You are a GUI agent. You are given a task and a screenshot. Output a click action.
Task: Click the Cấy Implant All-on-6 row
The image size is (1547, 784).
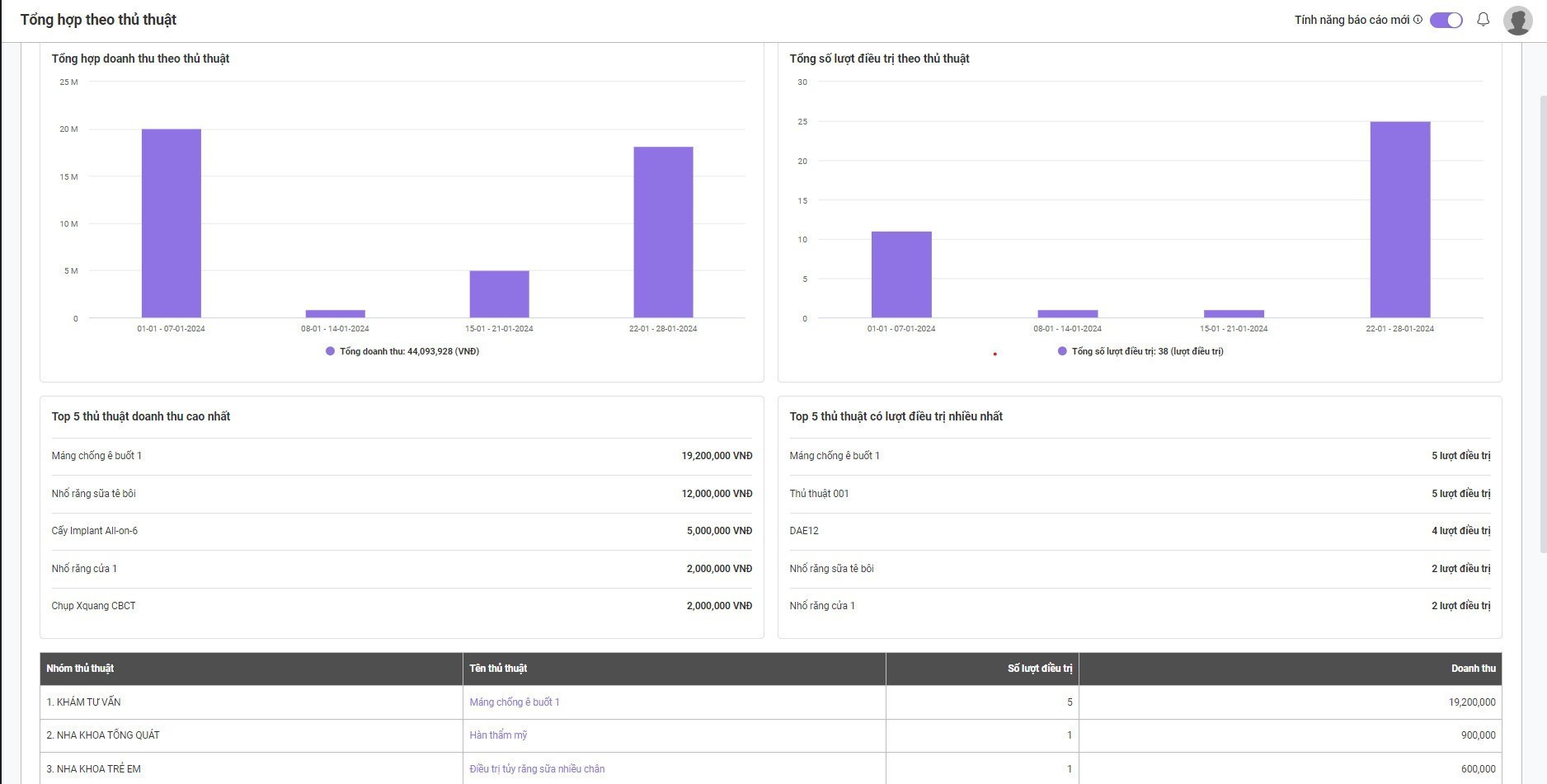(x=402, y=531)
